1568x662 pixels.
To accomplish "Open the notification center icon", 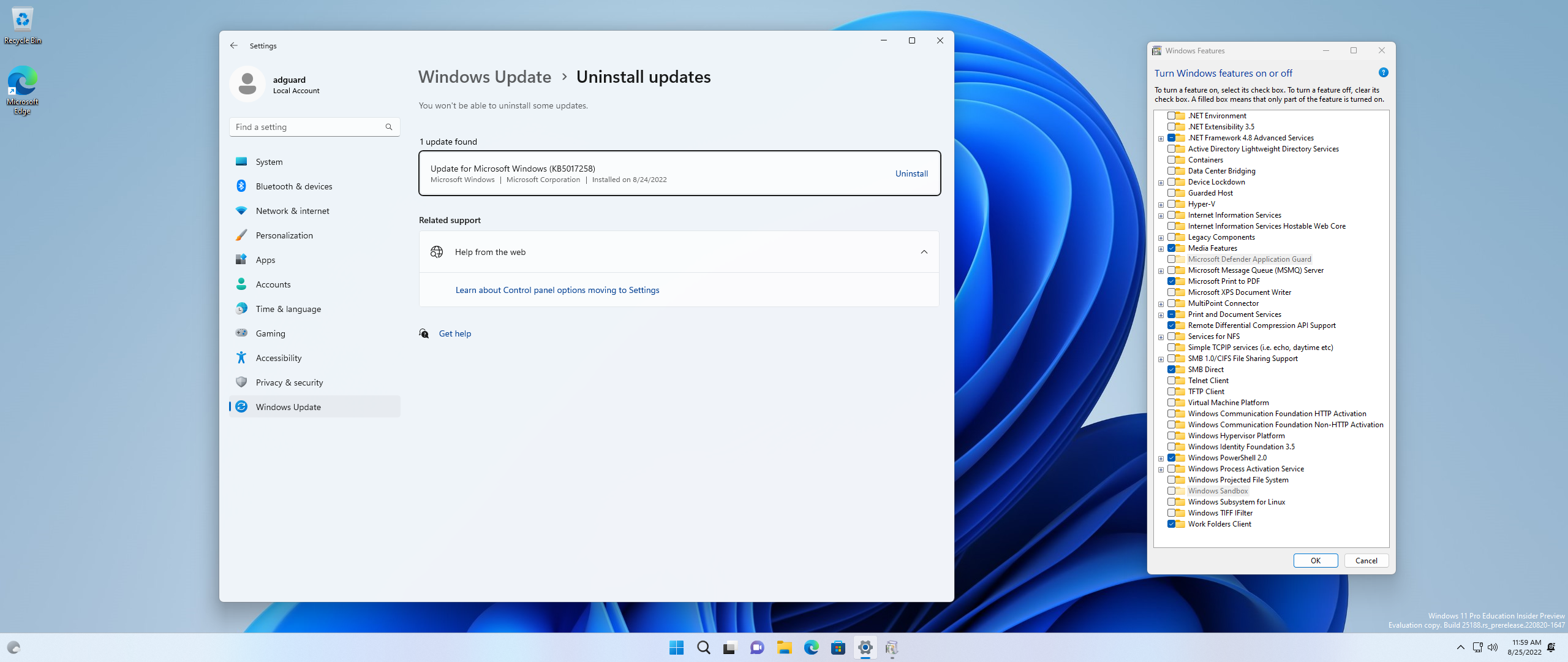I will (1551, 647).
